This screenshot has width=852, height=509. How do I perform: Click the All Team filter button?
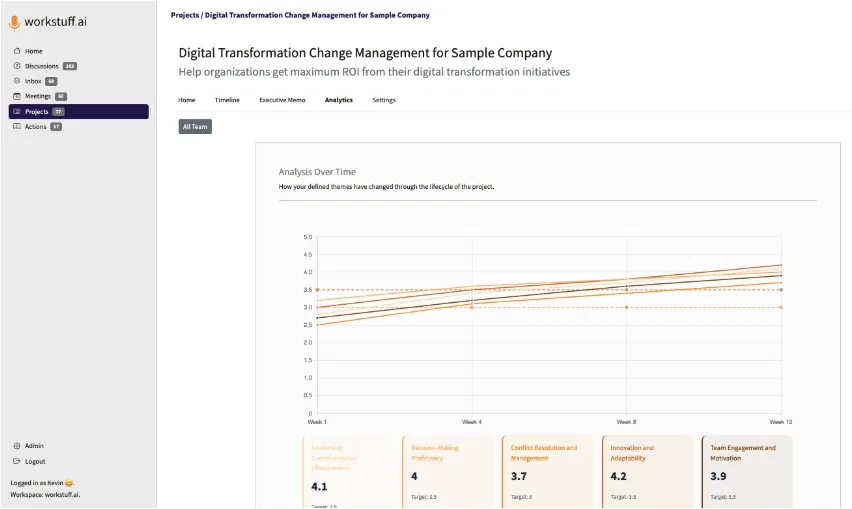tap(195, 127)
